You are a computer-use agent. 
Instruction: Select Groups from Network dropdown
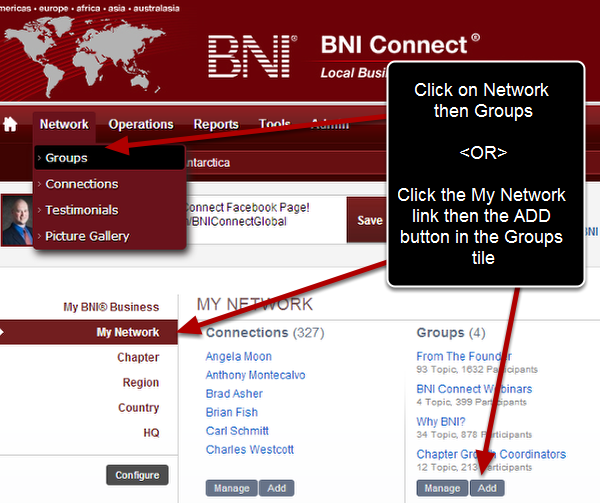coord(66,158)
